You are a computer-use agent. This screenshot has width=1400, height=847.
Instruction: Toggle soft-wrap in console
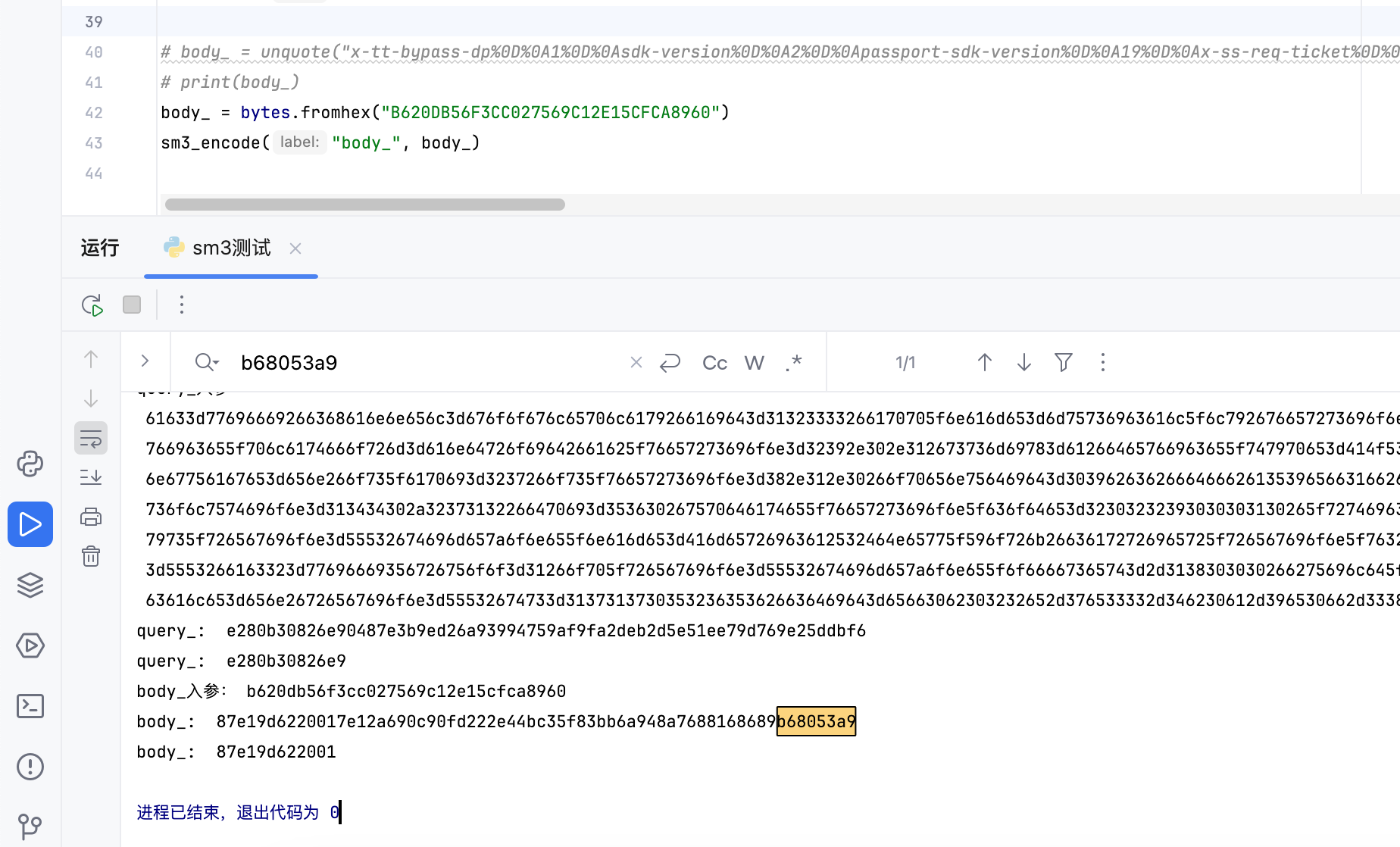coord(91,439)
